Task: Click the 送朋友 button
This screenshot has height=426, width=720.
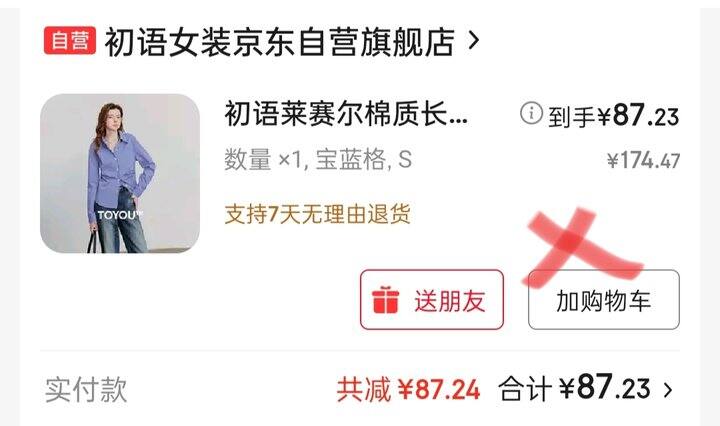Action: click(x=432, y=300)
